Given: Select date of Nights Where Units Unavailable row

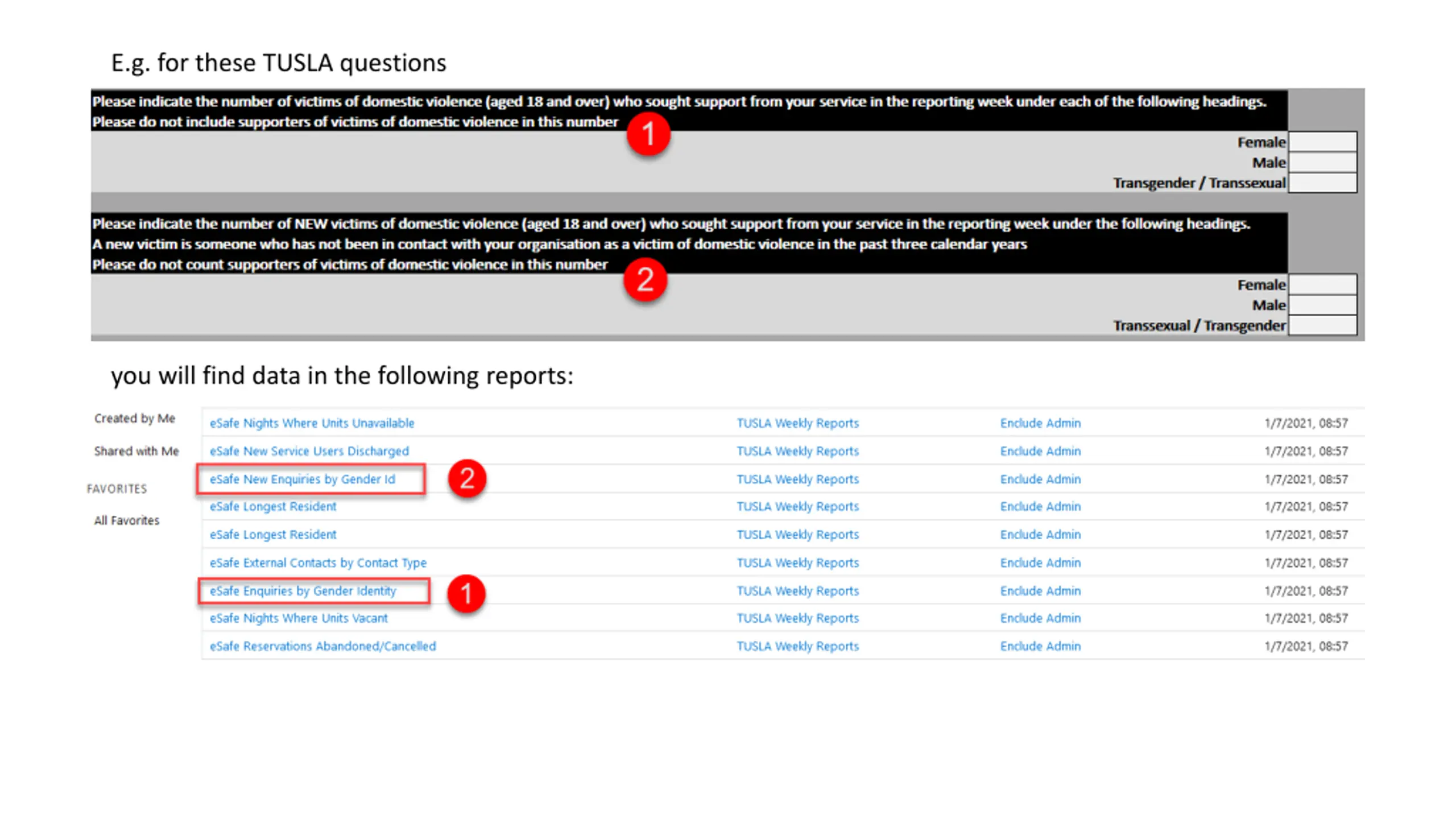Looking at the screenshot, I should (x=1306, y=423).
